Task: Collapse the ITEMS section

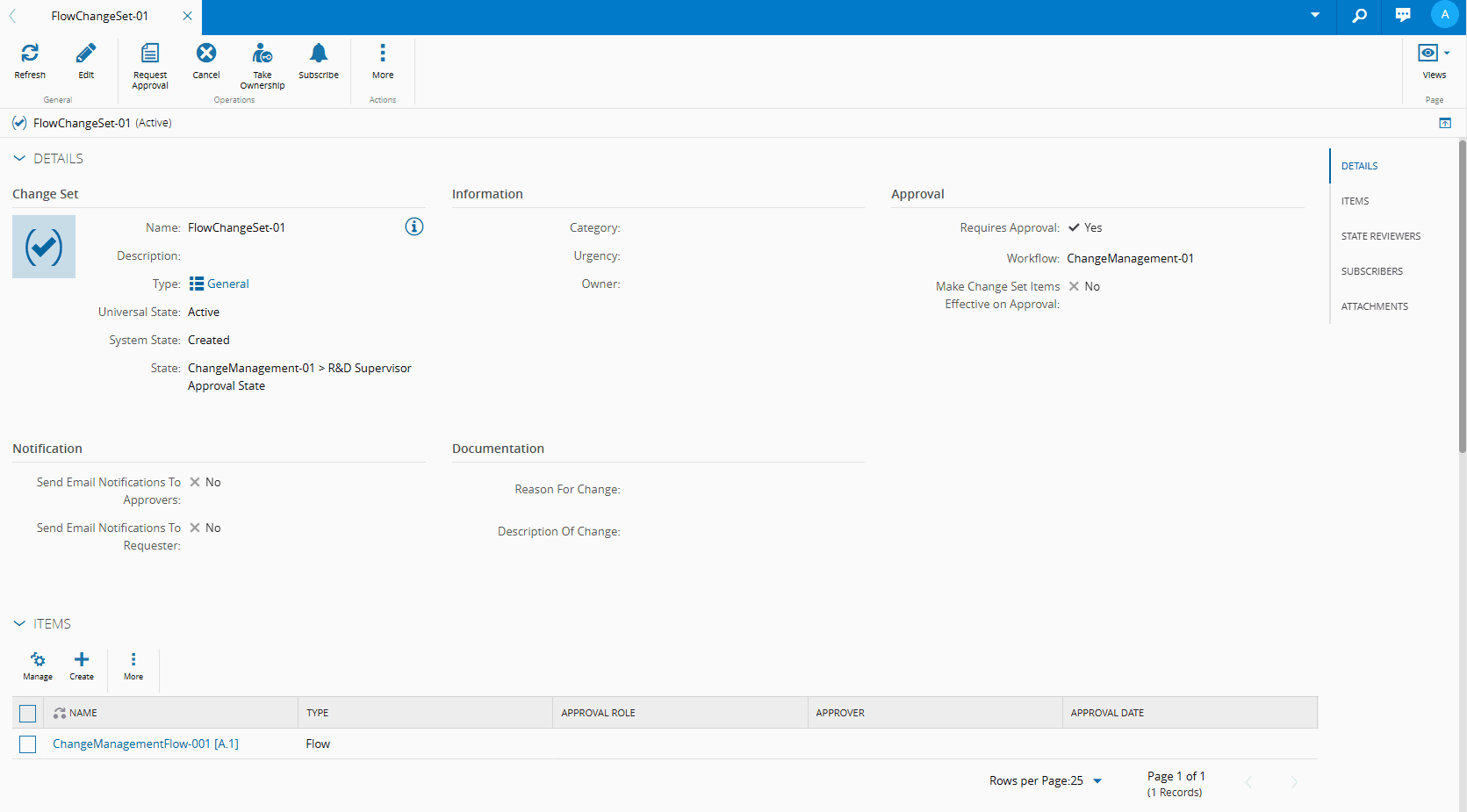Action: click(x=19, y=624)
